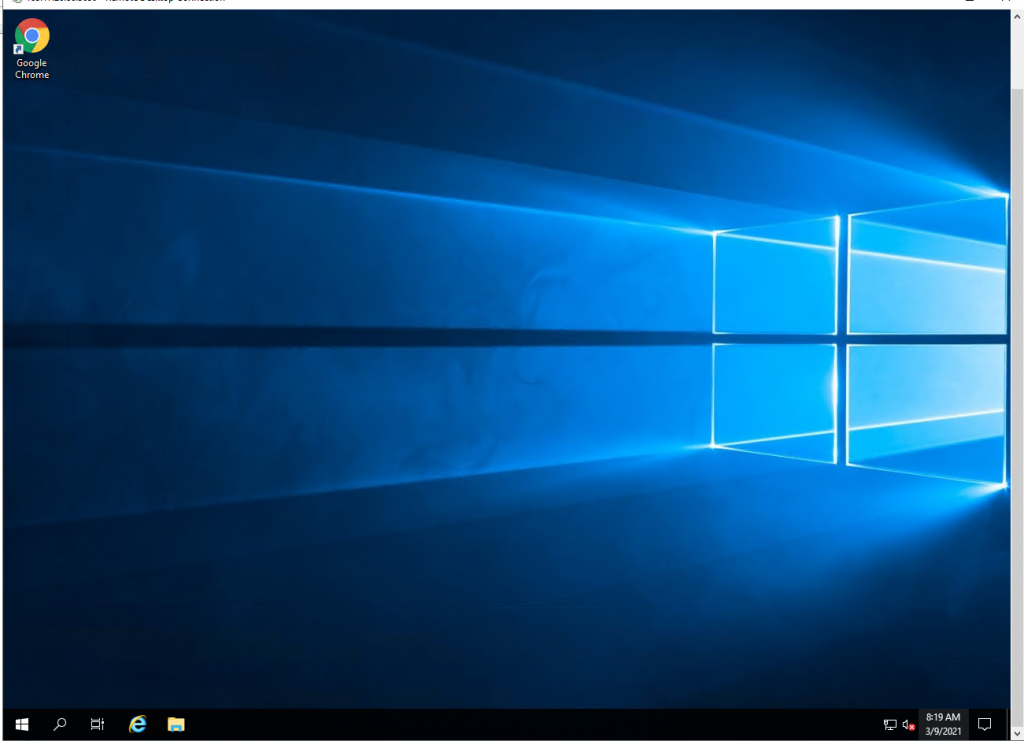This screenshot has width=1024, height=741.
Task: Click the muted volume tray icon
Action: point(908,724)
